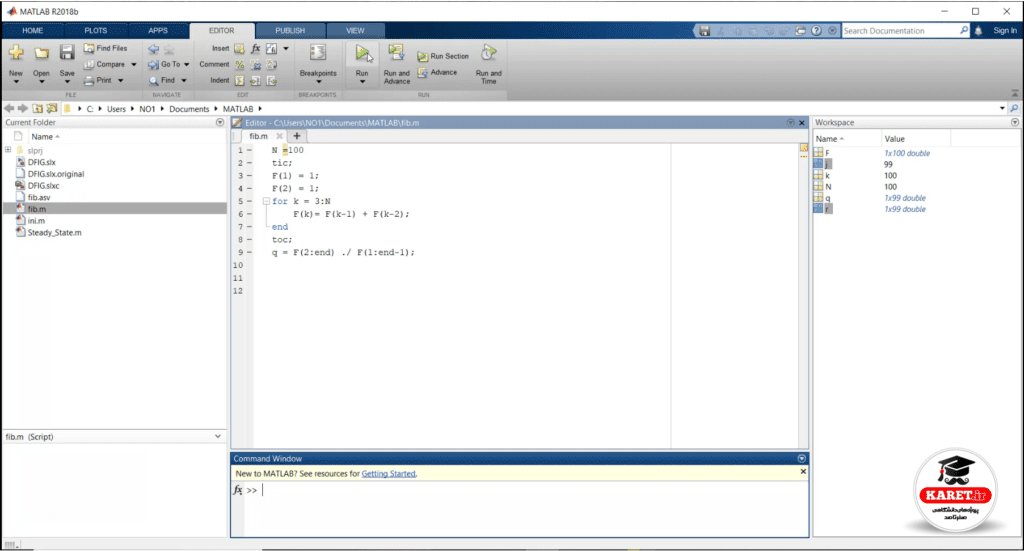Click Find Files in the File section
The width and height of the screenshot is (1024, 551).
tap(105, 48)
